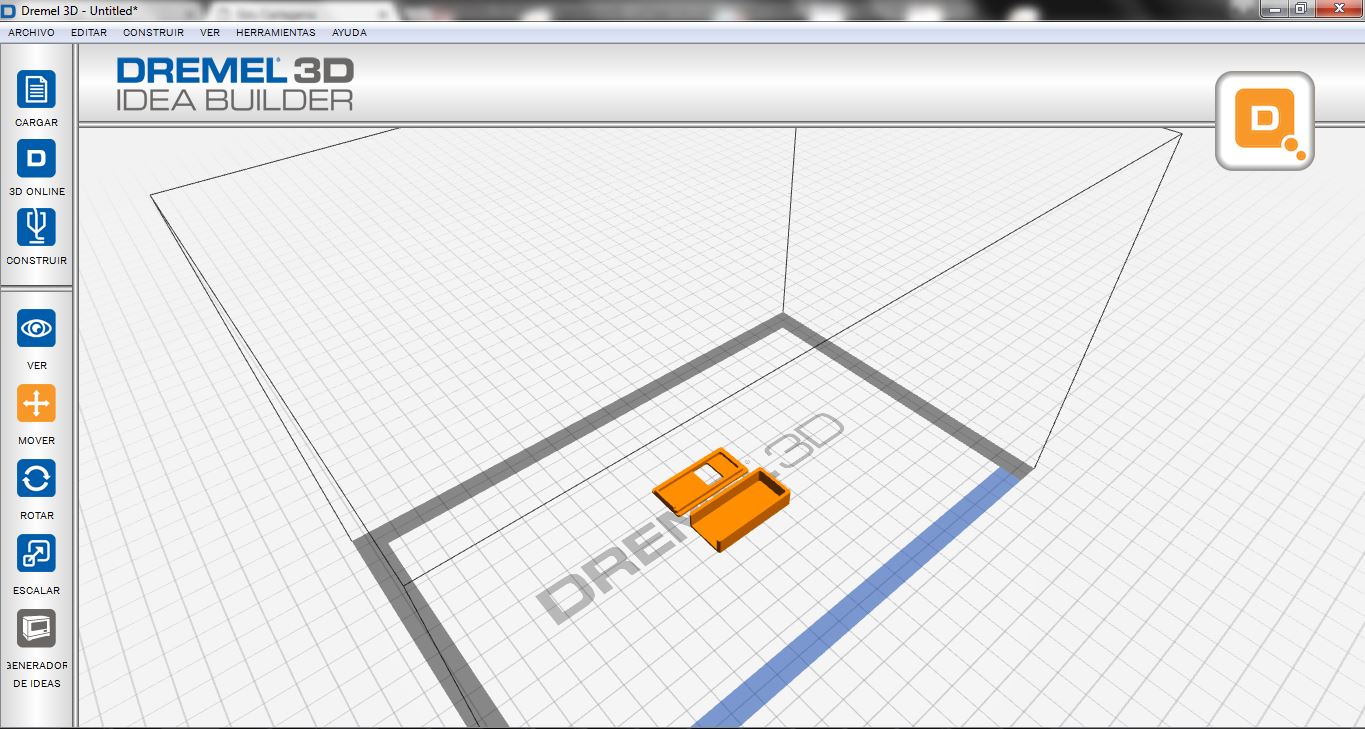1365x729 pixels.
Task: Activate the Mover move tool
Action: coord(36,403)
